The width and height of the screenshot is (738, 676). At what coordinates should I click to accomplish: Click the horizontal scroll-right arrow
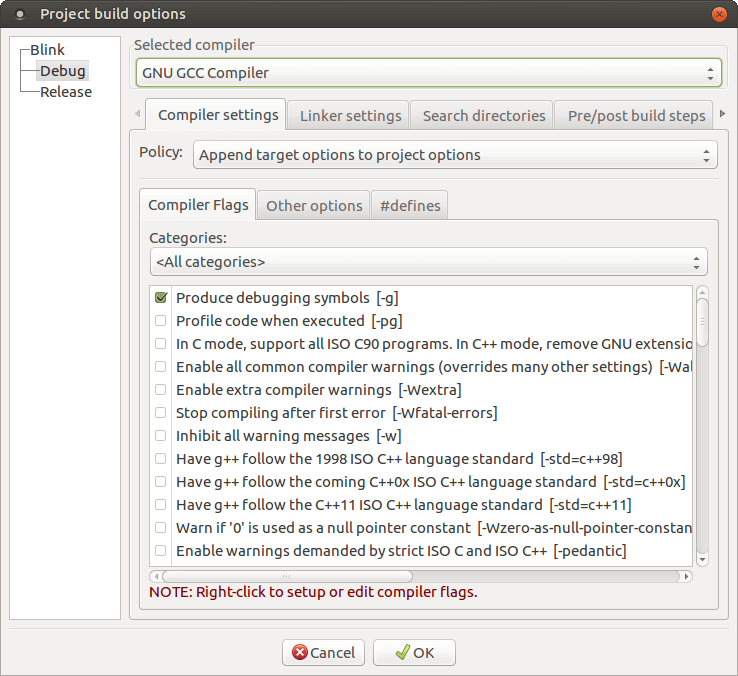[687, 576]
